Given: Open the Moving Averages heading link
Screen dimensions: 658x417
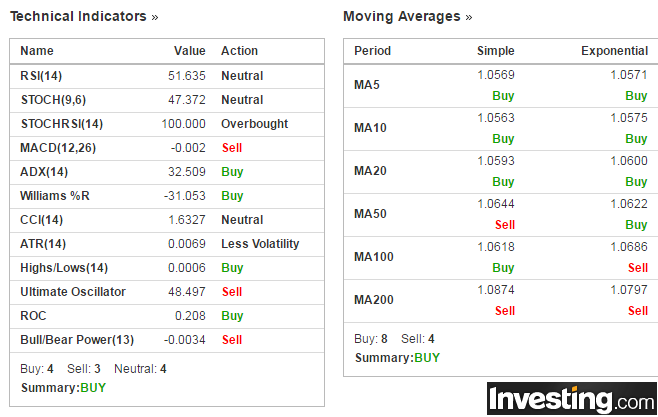Looking at the screenshot, I should 402,16.
